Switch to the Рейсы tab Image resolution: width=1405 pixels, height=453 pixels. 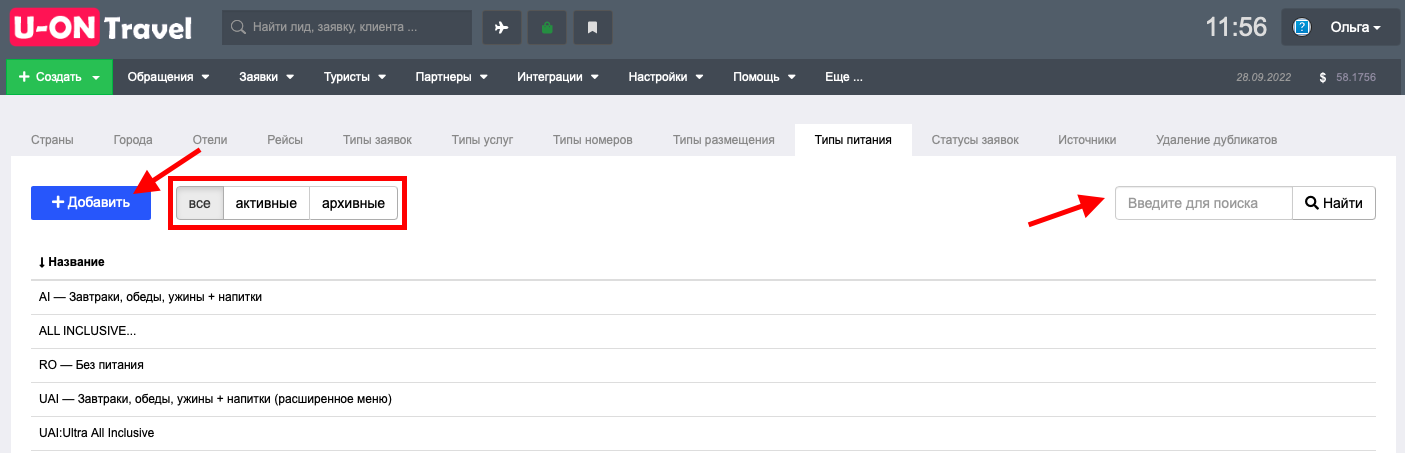pos(285,140)
